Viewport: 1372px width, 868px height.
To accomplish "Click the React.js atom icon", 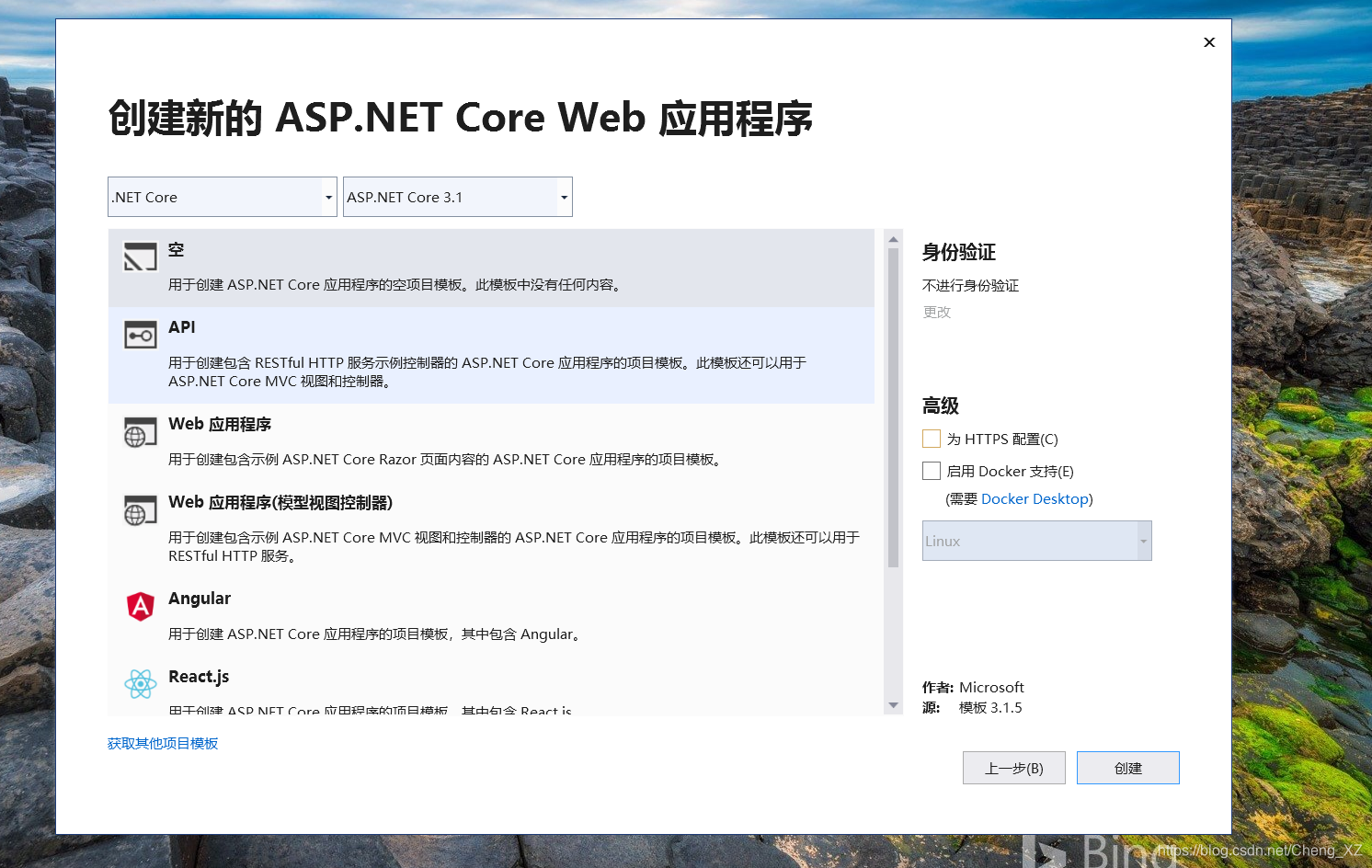I will click(x=141, y=684).
